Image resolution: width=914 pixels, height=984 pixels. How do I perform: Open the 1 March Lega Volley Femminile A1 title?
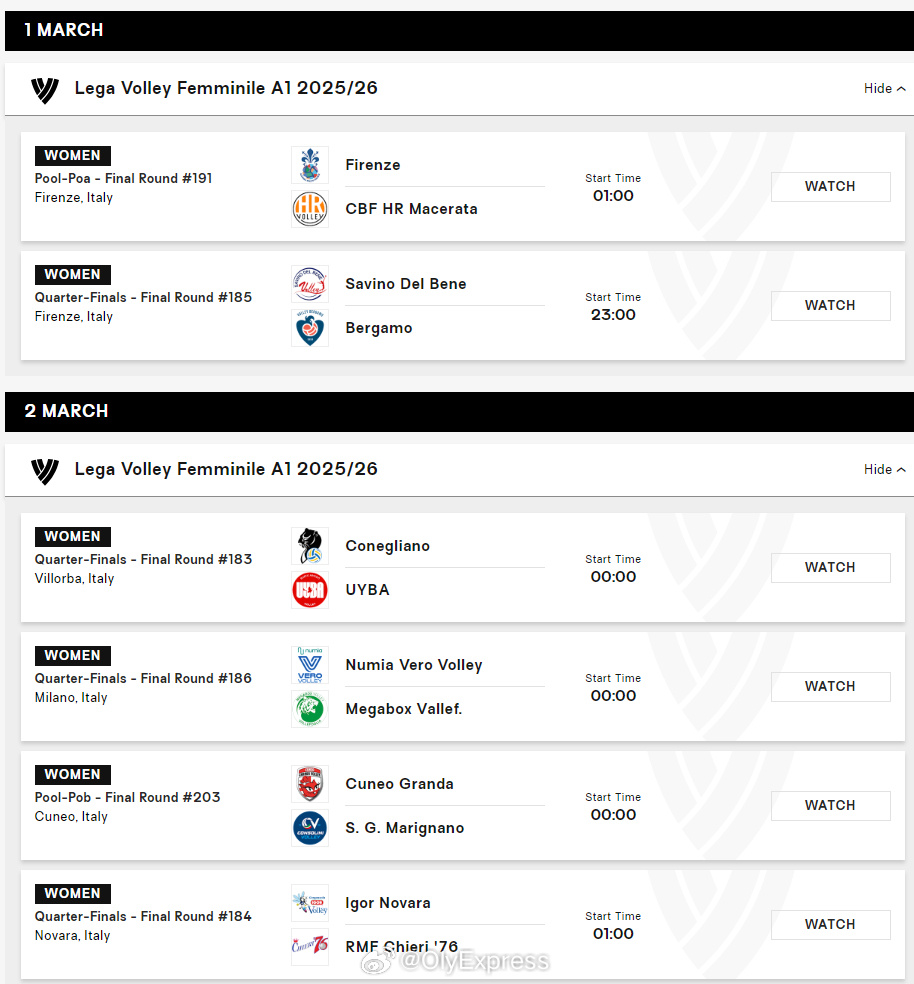[226, 88]
